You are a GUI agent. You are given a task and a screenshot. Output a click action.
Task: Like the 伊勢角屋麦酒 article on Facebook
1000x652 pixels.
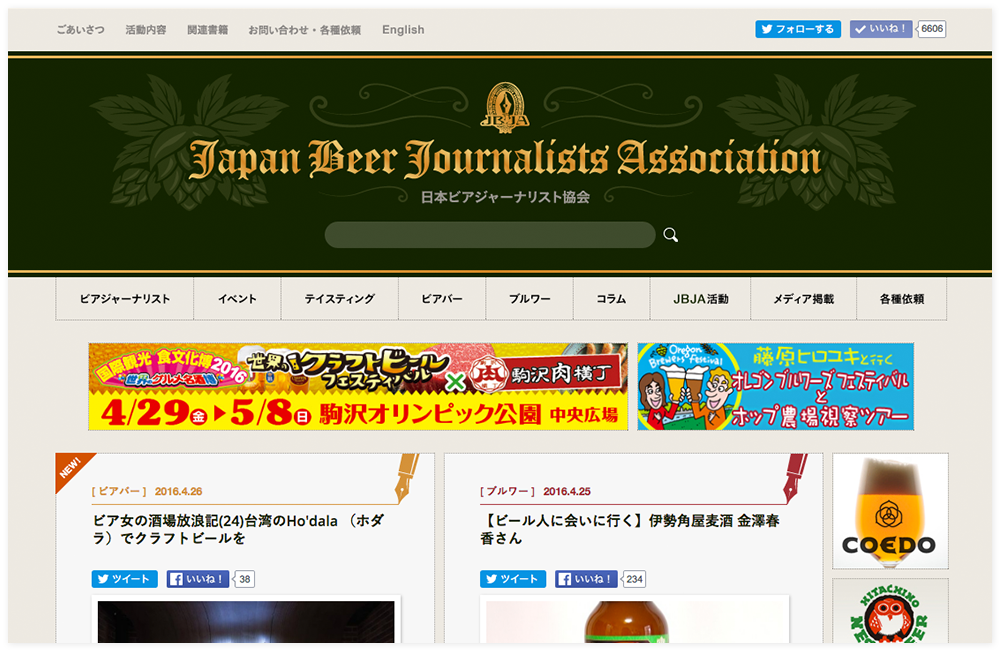586,579
